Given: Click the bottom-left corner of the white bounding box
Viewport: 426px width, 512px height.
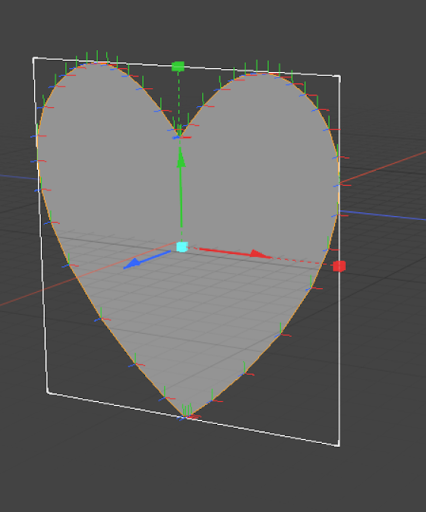Looking at the screenshot, I should [x=48, y=393].
